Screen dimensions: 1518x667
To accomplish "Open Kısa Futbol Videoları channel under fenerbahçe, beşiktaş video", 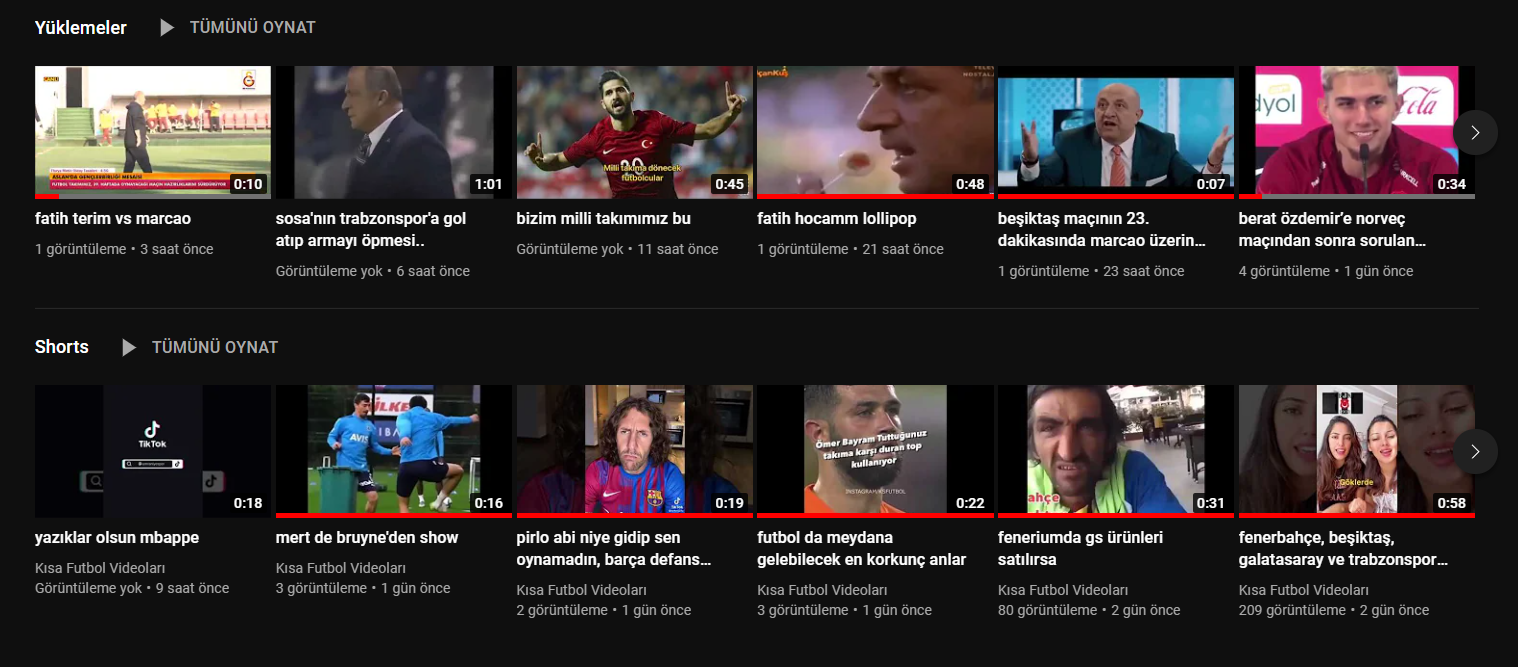I will click(1304, 590).
